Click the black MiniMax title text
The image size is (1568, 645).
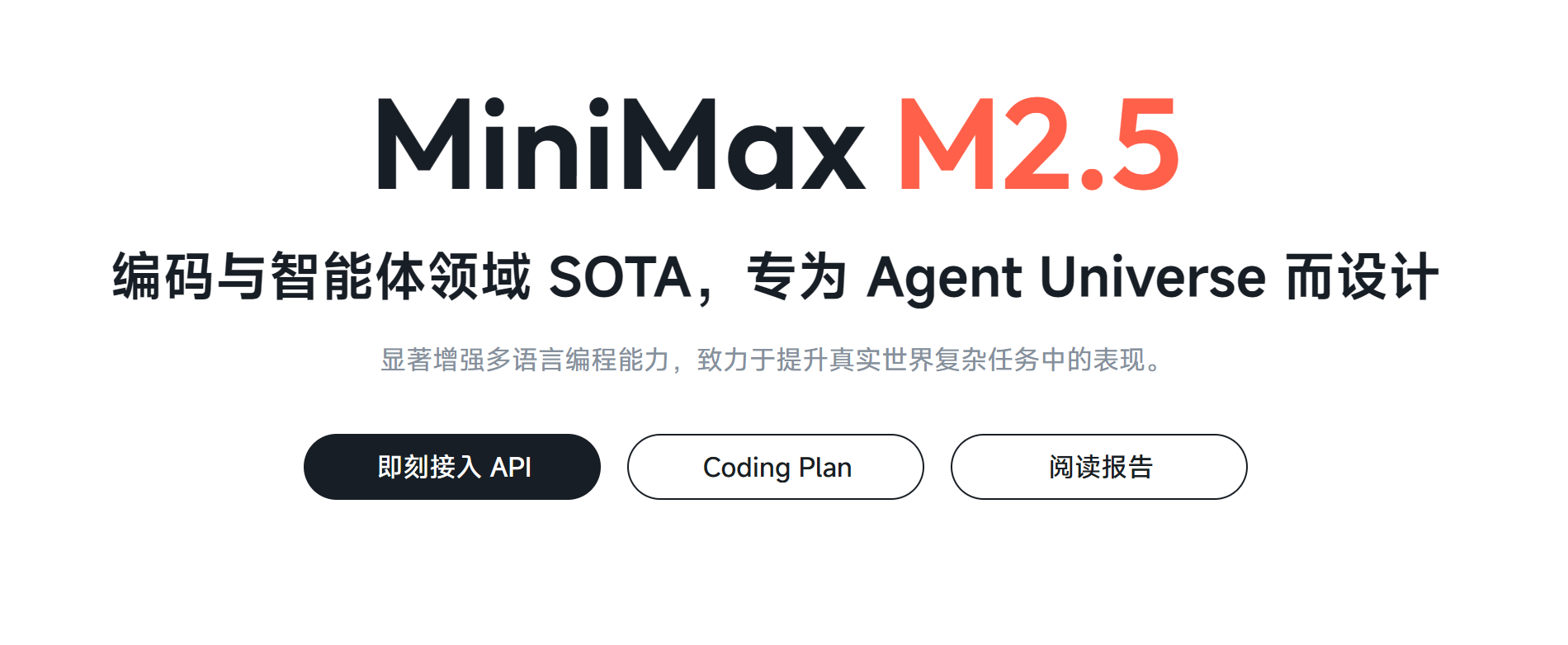[621, 145]
